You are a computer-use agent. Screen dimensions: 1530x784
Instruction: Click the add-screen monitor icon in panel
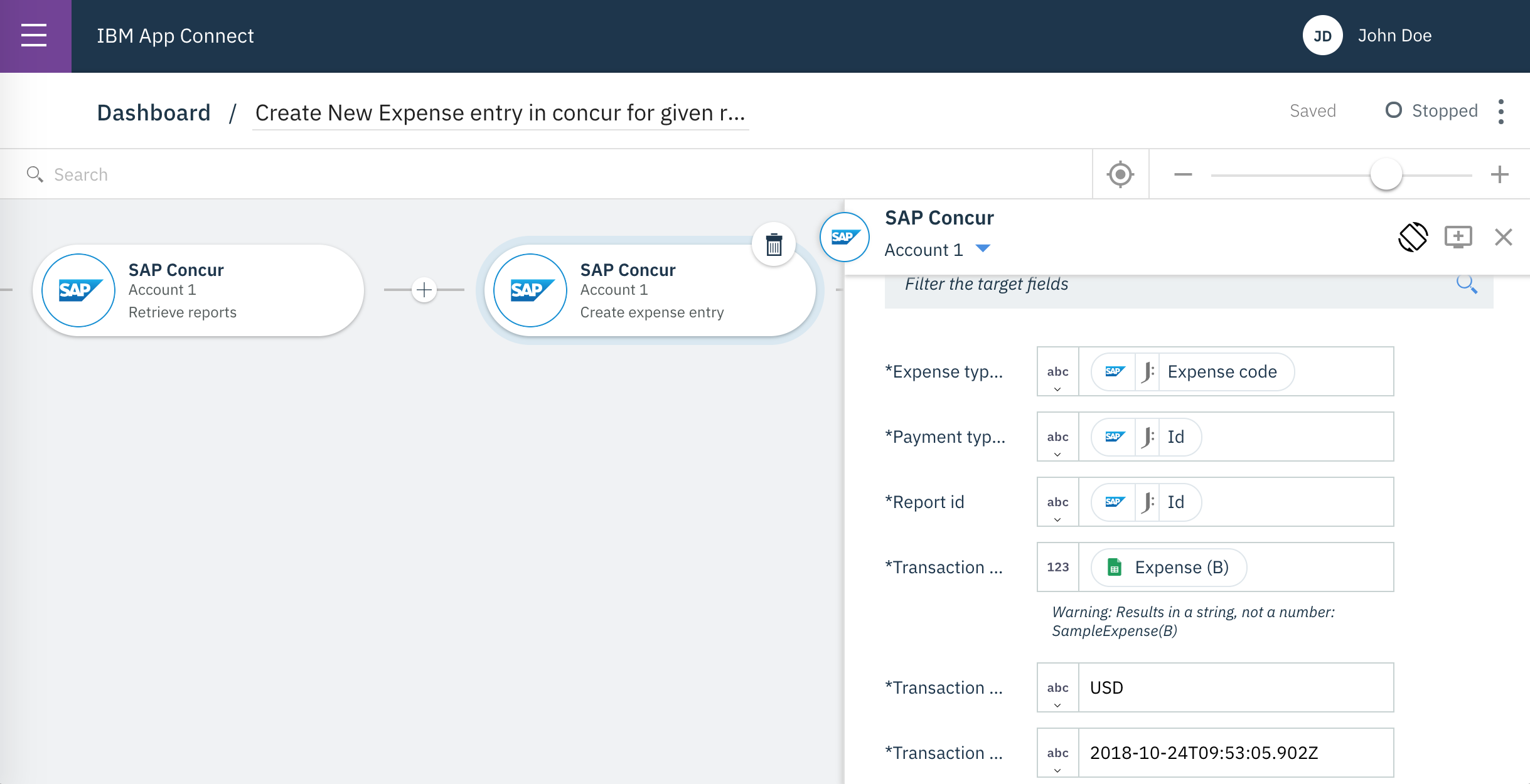tap(1458, 237)
